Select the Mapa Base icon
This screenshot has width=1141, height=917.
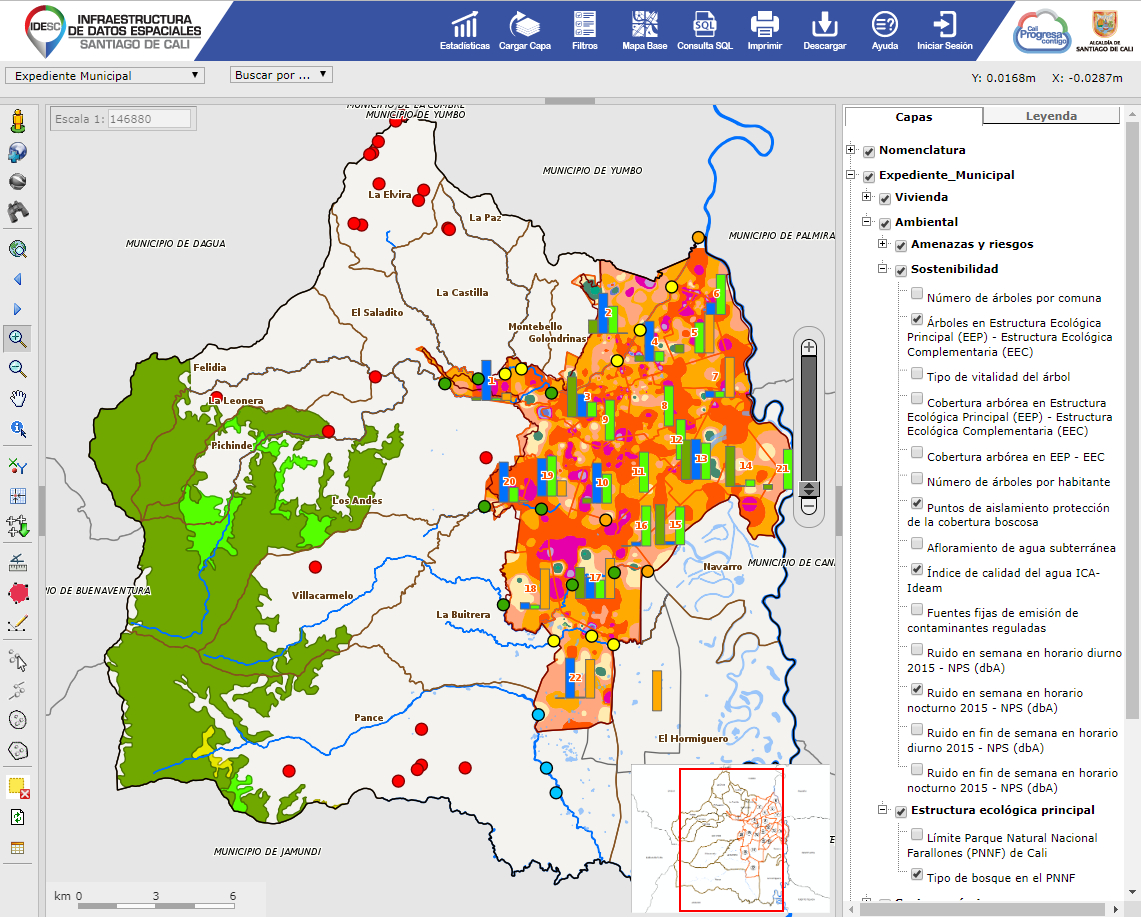coord(642,25)
